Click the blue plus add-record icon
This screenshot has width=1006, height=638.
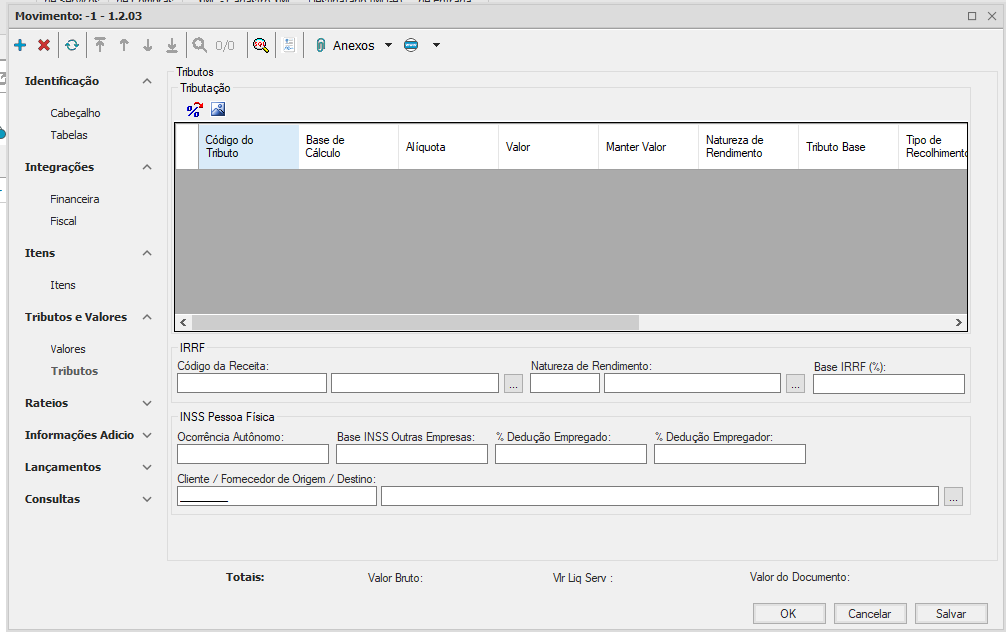pyautogui.click(x=20, y=45)
